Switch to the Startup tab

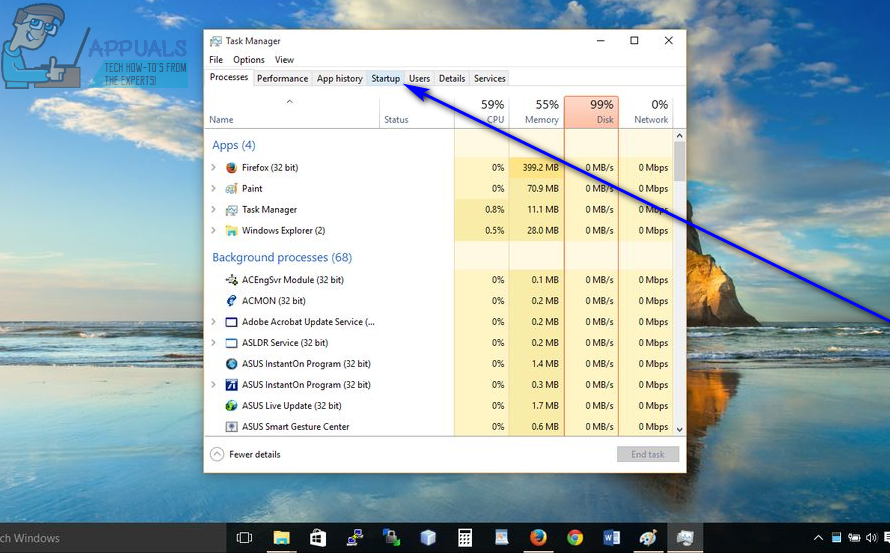[x=385, y=78]
